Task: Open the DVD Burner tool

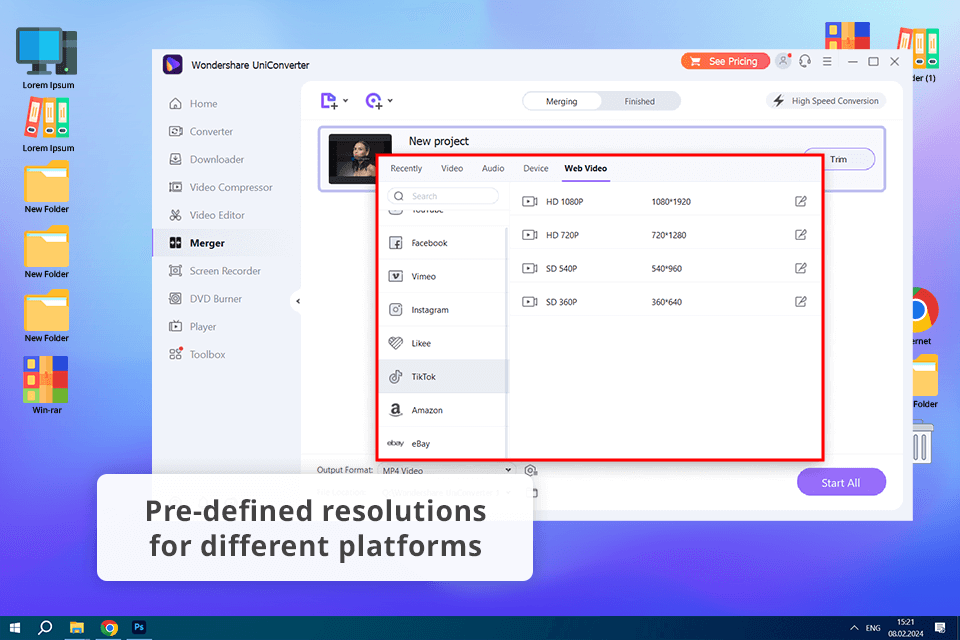Action: (205, 298)
